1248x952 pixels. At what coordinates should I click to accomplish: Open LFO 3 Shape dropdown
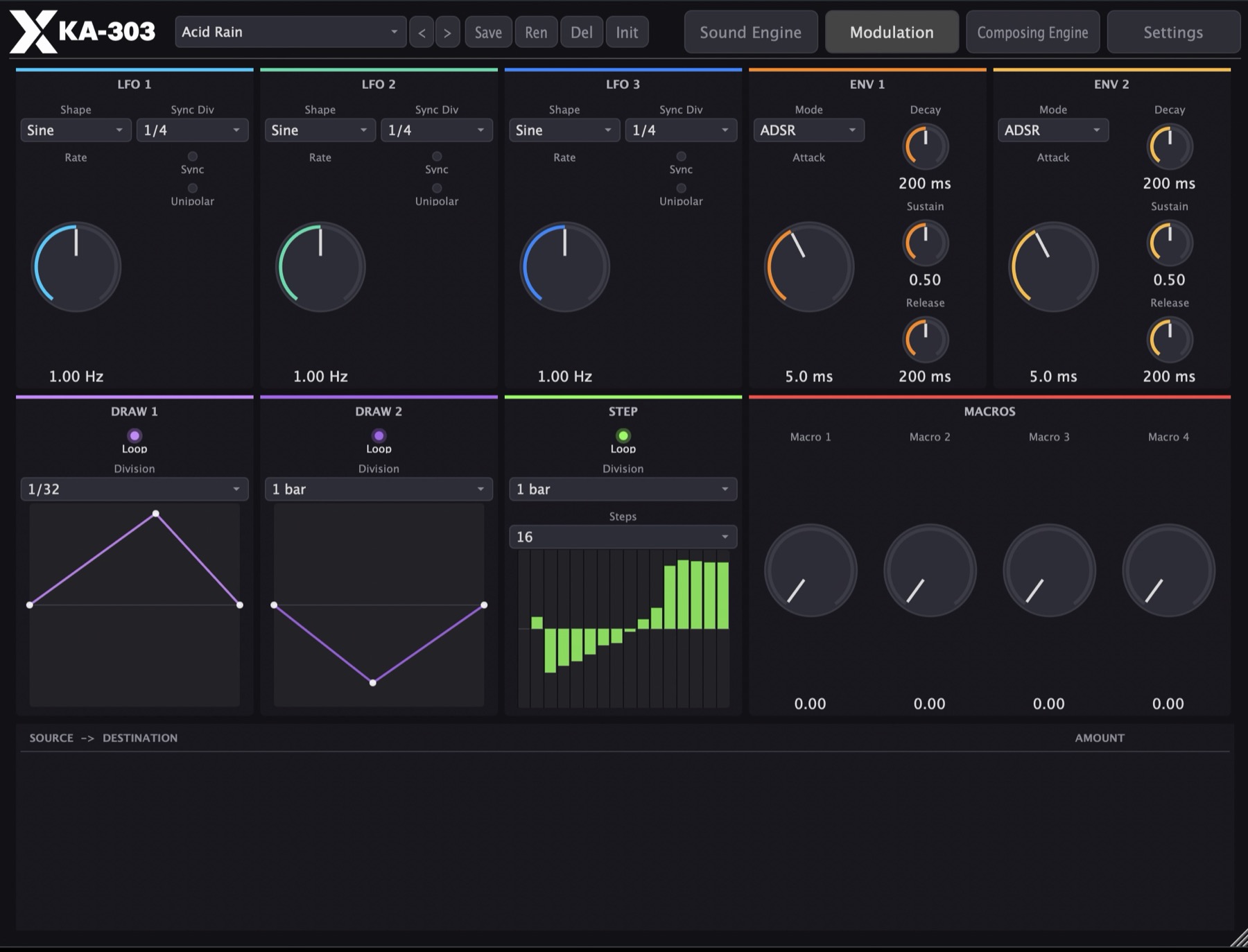(564, 130)
